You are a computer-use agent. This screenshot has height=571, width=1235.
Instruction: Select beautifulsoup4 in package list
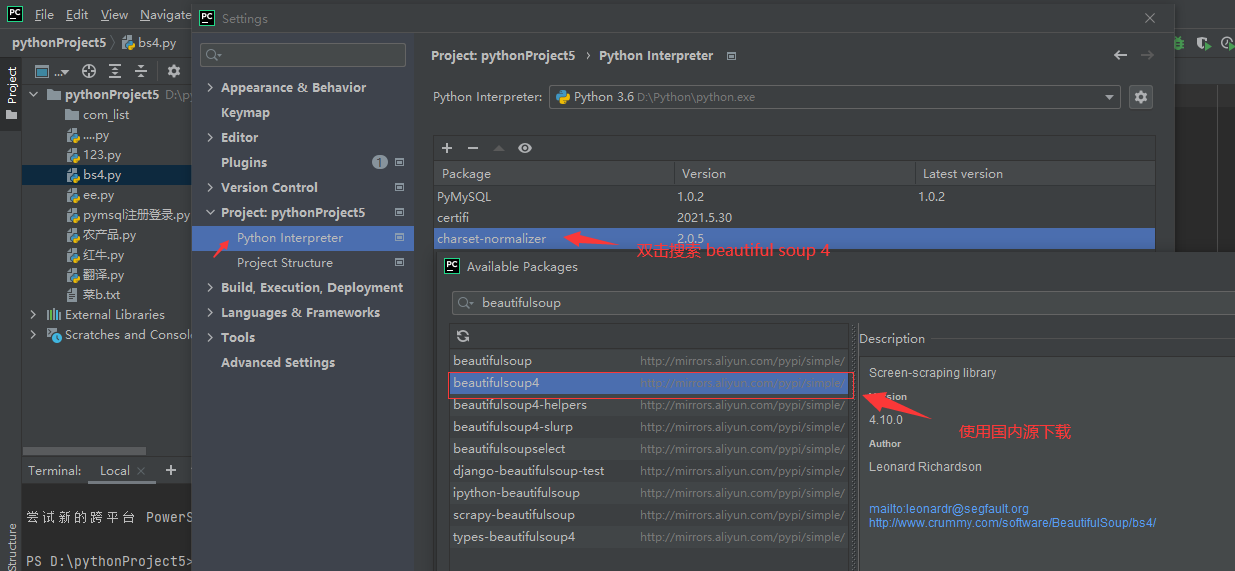(x=650, y=383)
